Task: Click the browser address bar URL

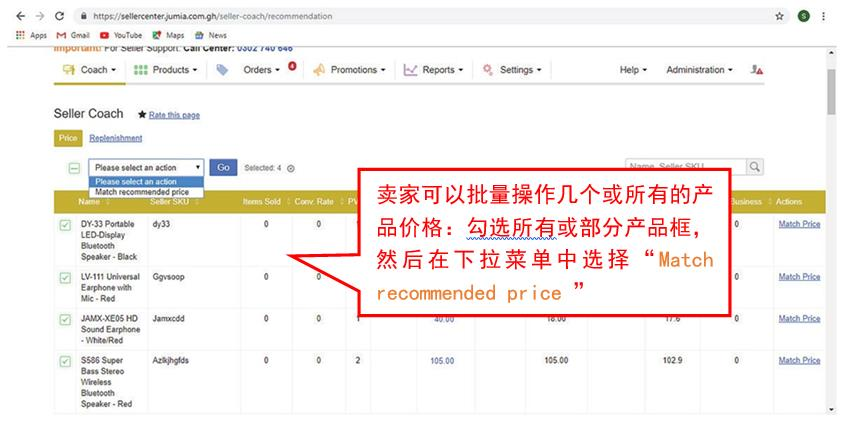Action: [212, 16]
